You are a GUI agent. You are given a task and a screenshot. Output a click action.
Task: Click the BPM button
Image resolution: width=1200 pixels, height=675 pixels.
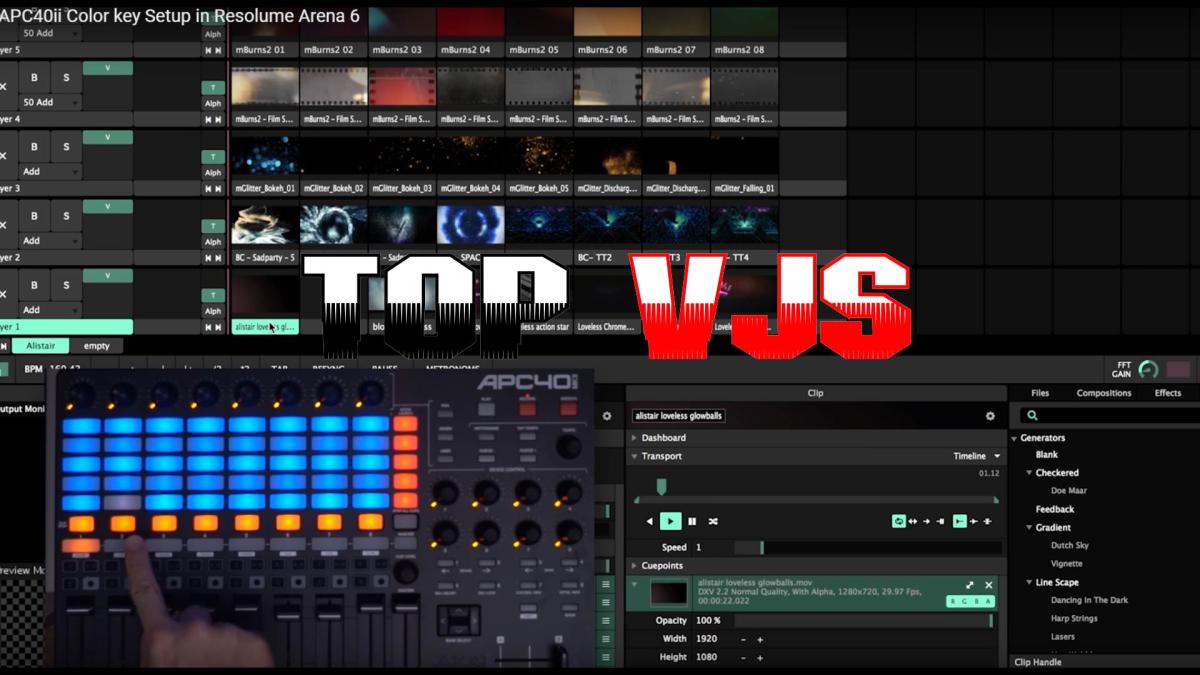[33, 369]
